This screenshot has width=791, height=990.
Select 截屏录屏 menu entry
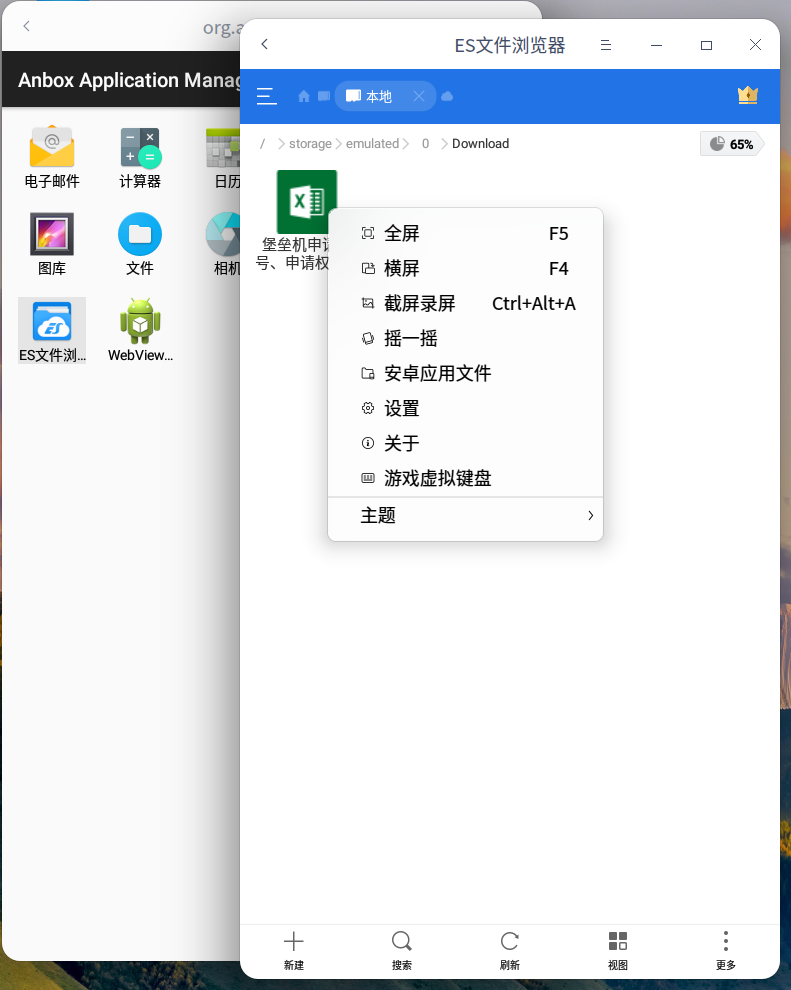pyautogui.click(x=465, y=304)
